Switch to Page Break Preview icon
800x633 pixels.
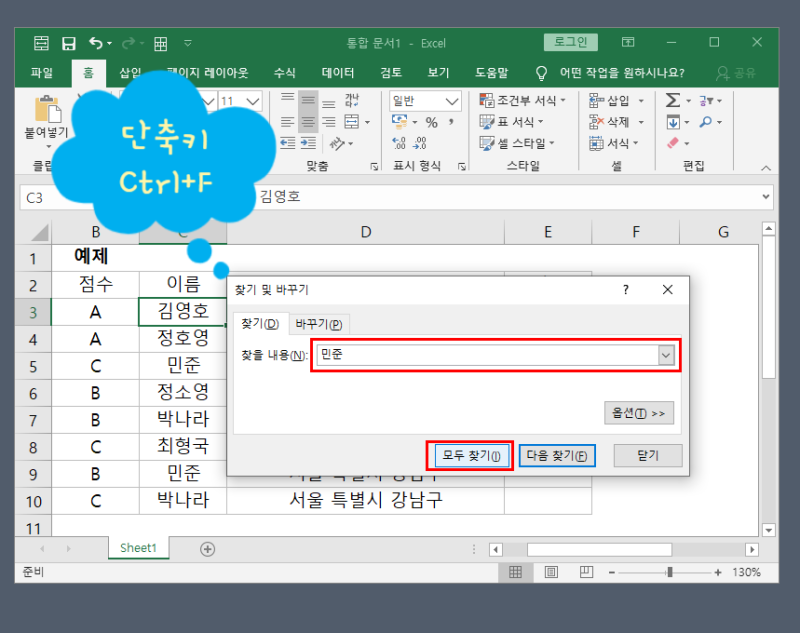(x=586, y=572)
